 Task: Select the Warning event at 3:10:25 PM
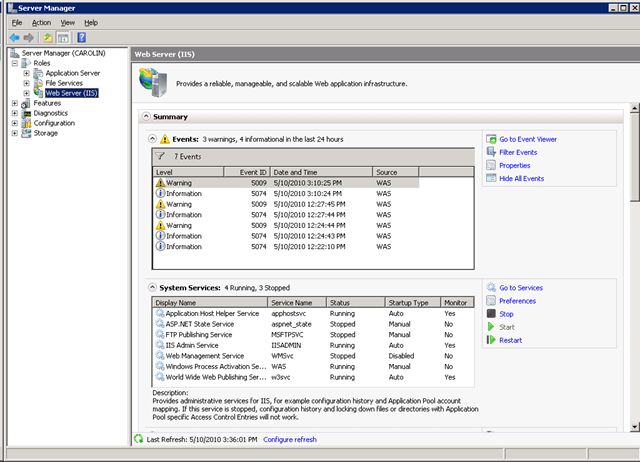pyautogui.click(x=286, y=183)
